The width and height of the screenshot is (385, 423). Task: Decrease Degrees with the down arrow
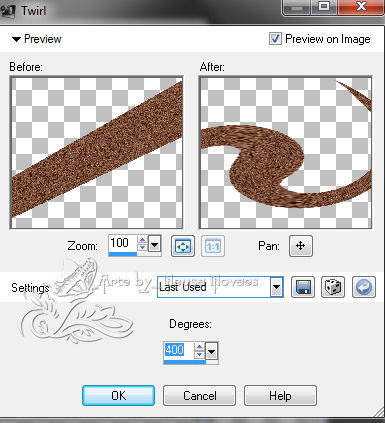click(x=199, y=354)
